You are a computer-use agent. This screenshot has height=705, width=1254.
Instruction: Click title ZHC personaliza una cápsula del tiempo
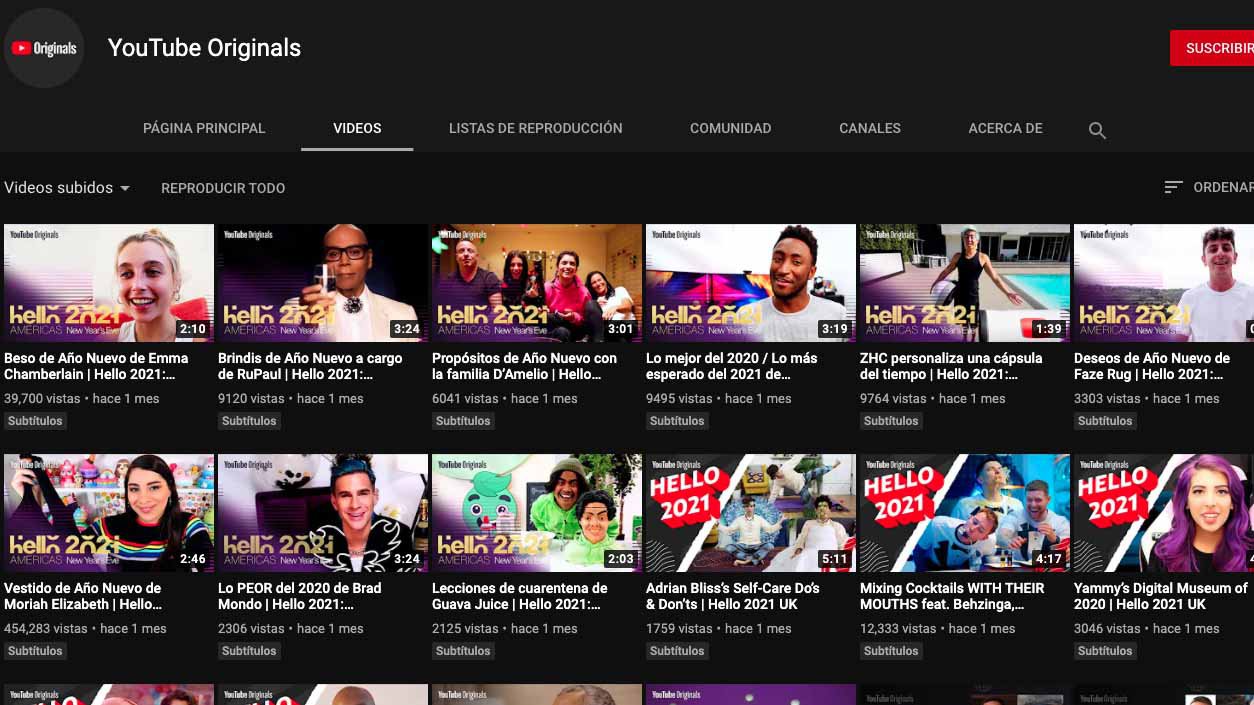coord(951,366)
